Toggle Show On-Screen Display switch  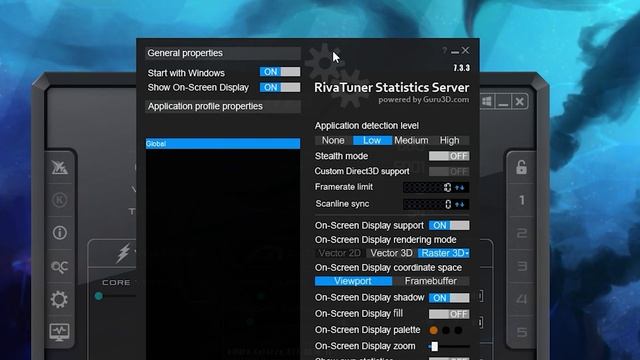click(x=280, y=87)
